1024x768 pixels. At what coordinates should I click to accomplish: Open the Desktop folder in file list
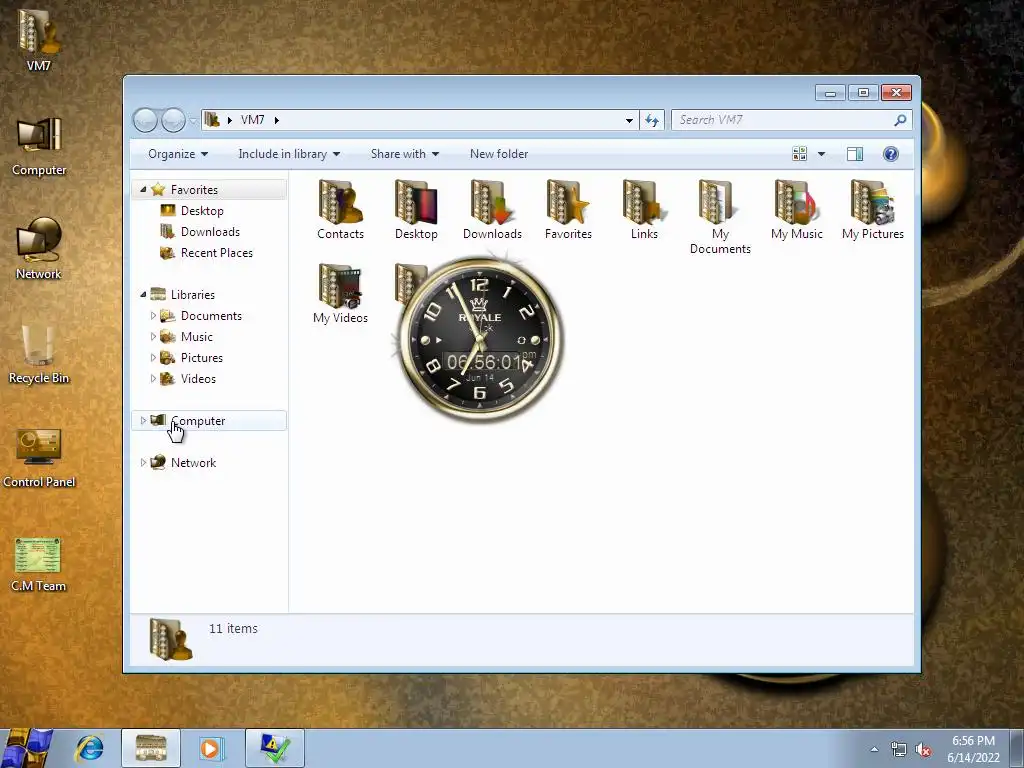[x=416, y=210]
